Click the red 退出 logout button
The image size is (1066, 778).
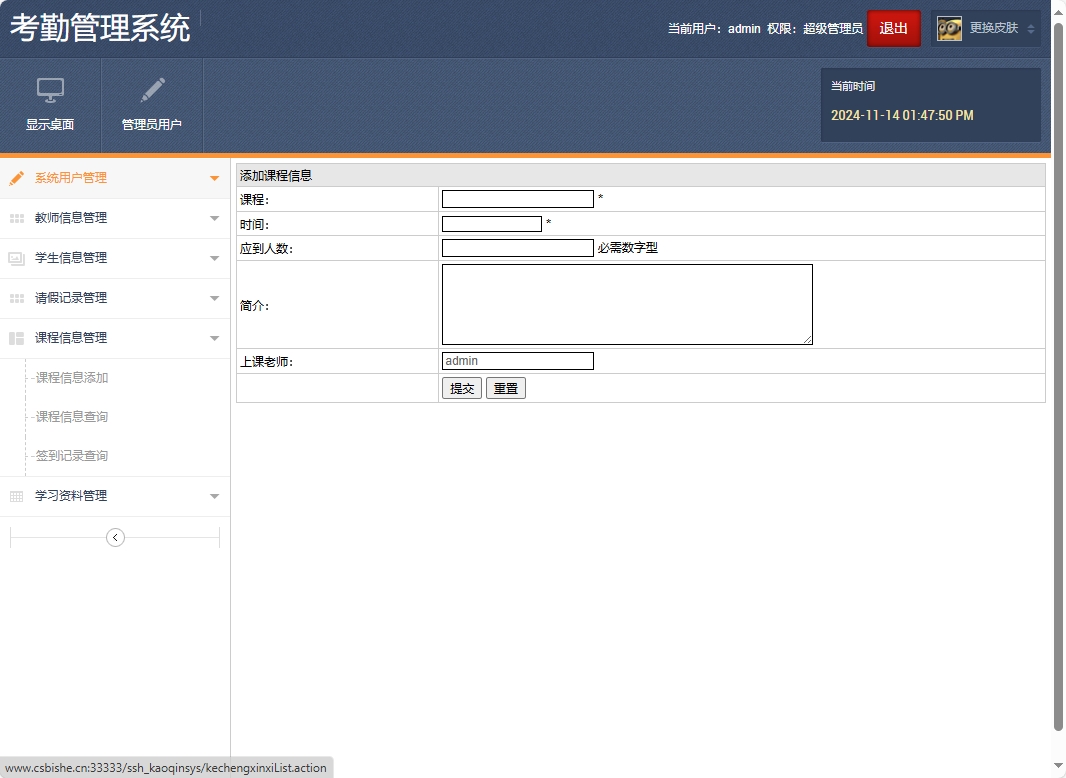point(893,28)
